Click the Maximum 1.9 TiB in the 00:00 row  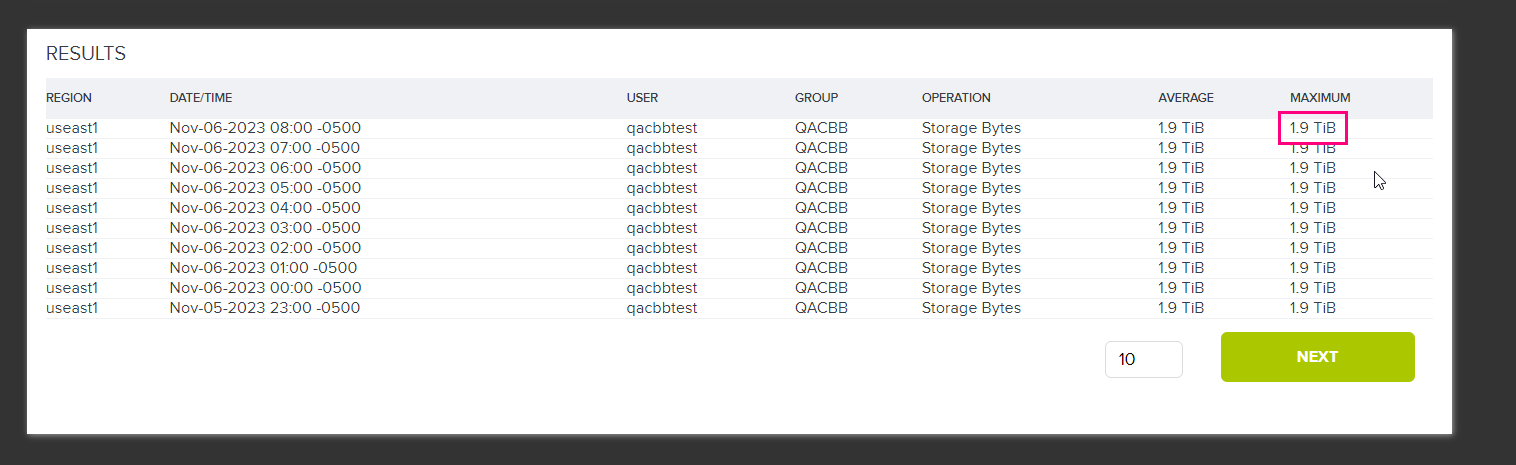point(1313,288)
